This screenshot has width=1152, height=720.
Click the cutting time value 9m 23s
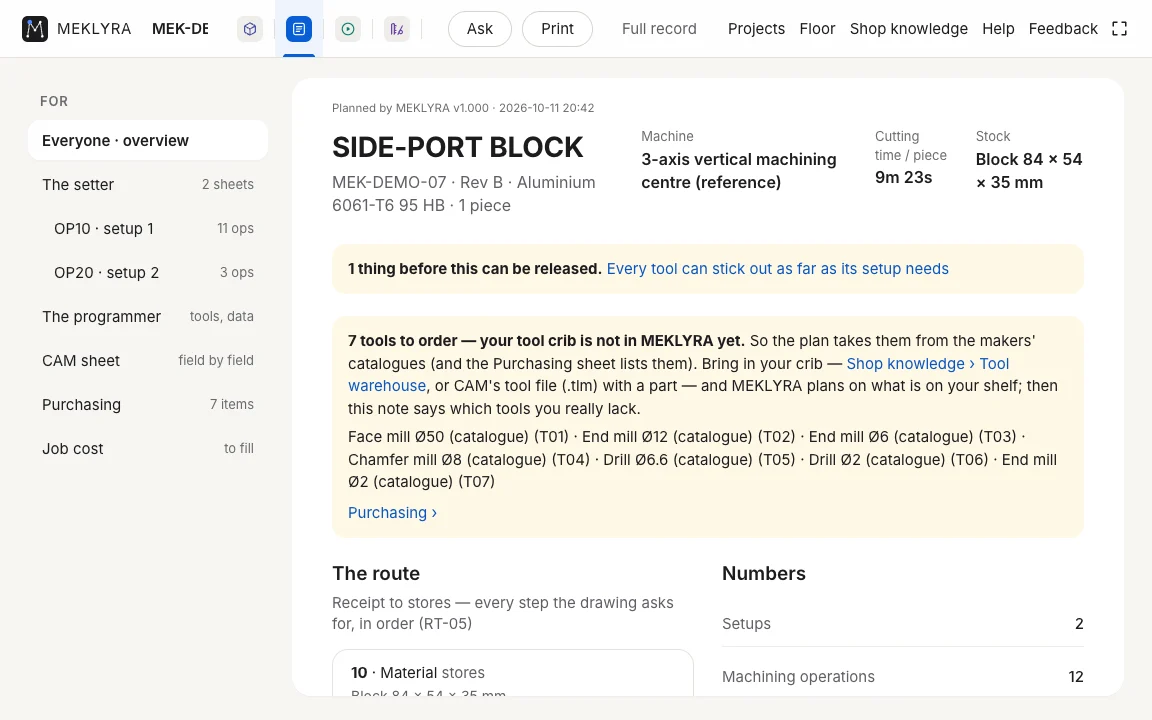[903, 177]
